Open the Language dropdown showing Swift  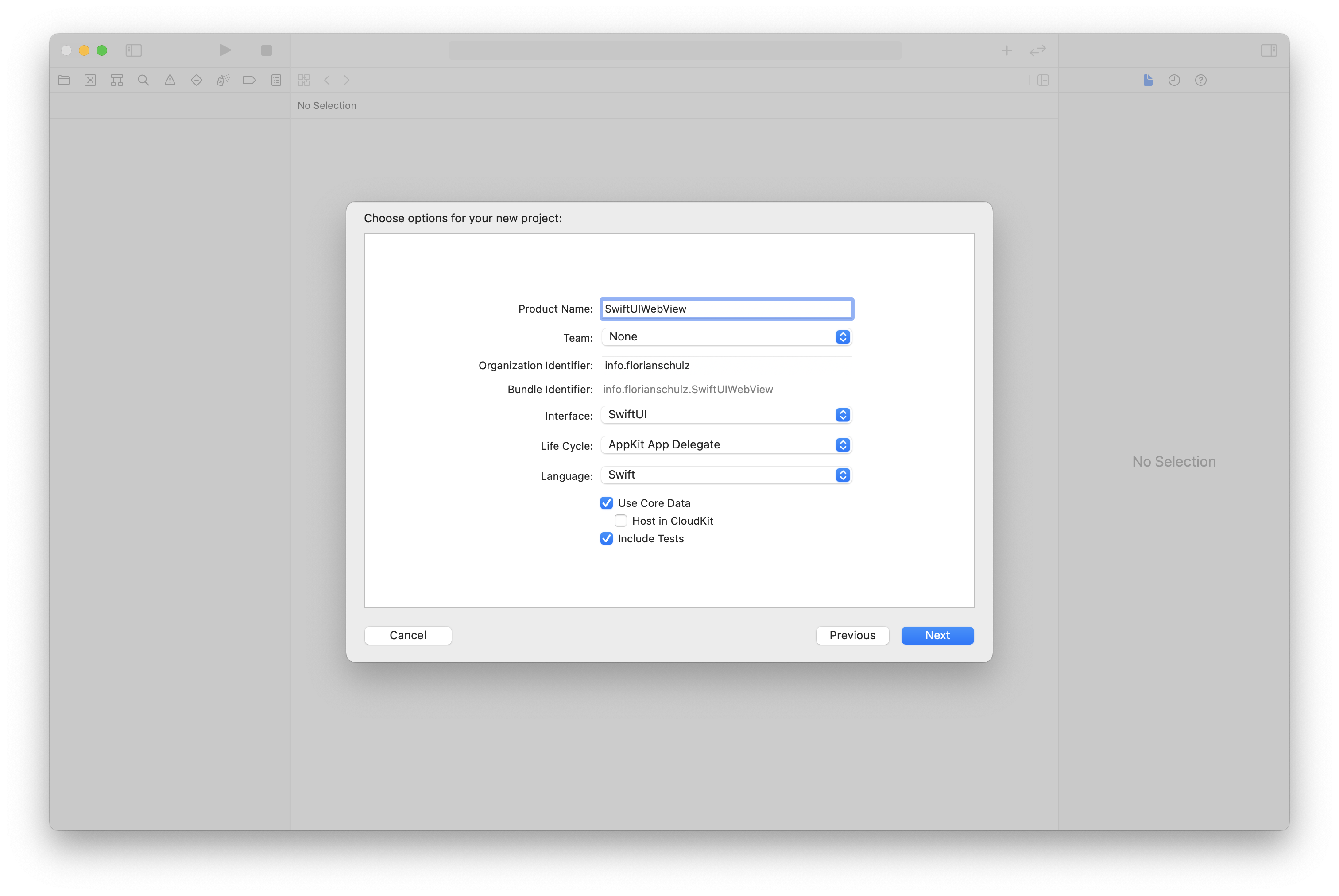726,475
